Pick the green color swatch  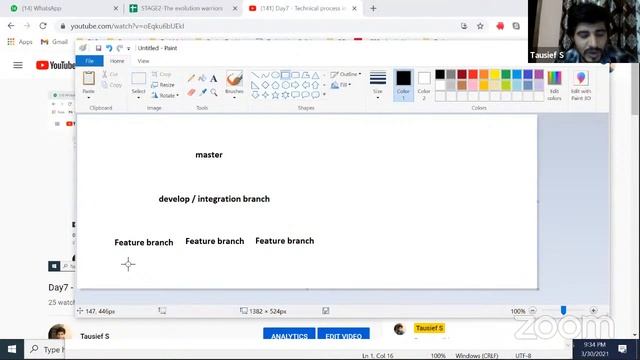point(506,74)
